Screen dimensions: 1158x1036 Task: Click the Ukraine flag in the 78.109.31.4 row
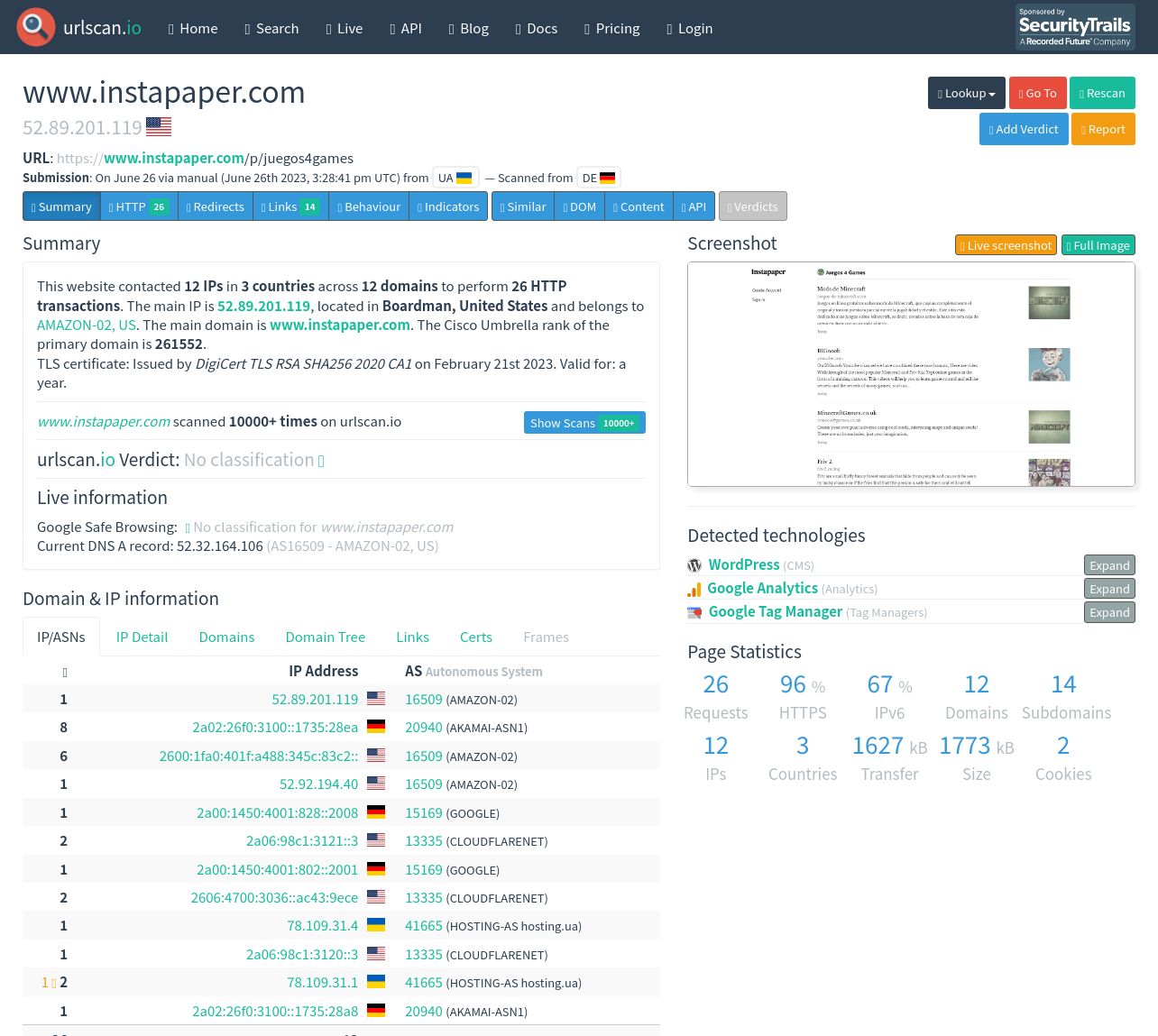[376, 925]
